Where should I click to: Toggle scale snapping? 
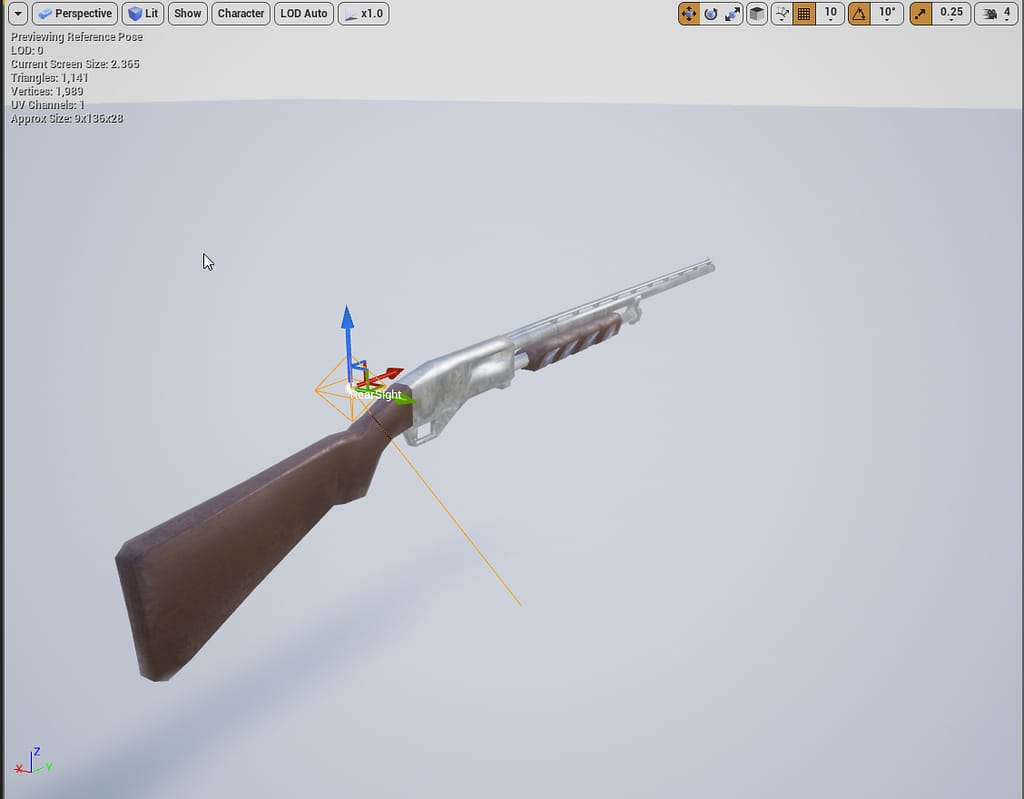point(921,14)
